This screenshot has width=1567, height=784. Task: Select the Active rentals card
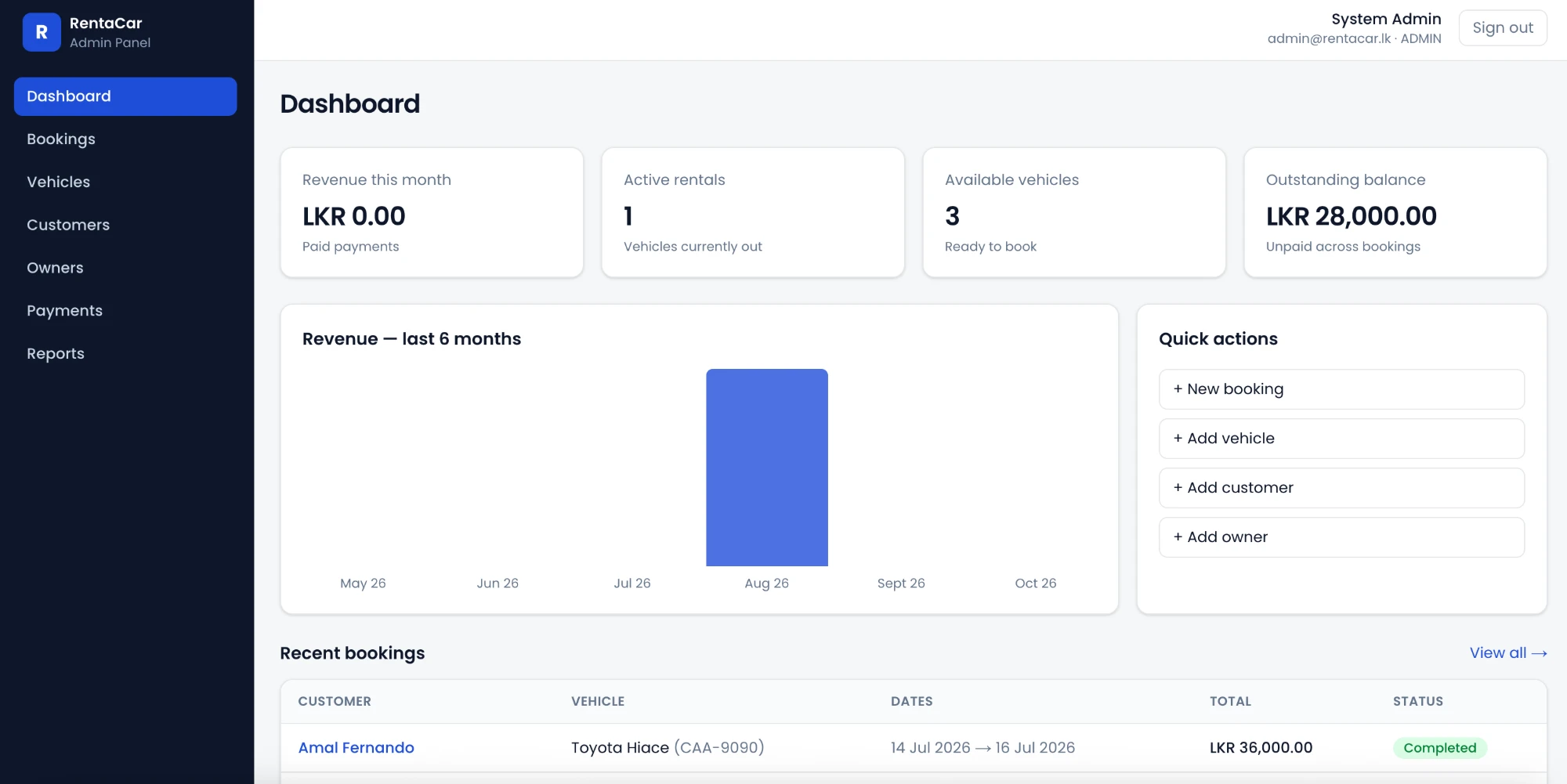coord(753,212)
